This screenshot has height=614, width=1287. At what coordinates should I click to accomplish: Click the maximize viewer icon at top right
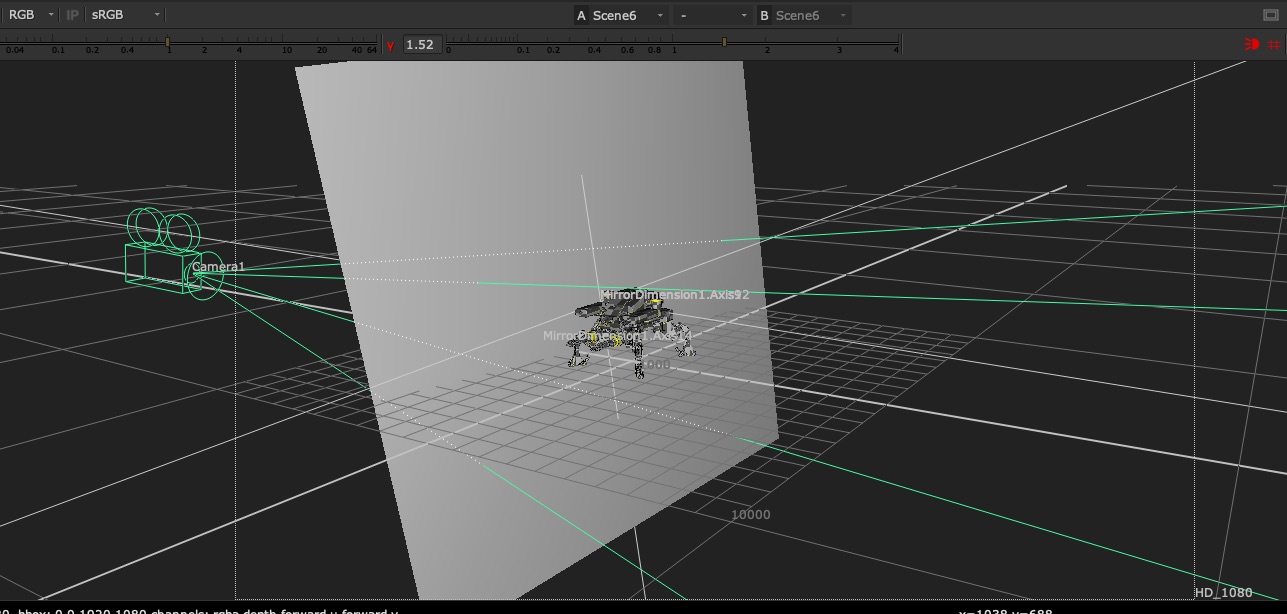(1271, 15)
